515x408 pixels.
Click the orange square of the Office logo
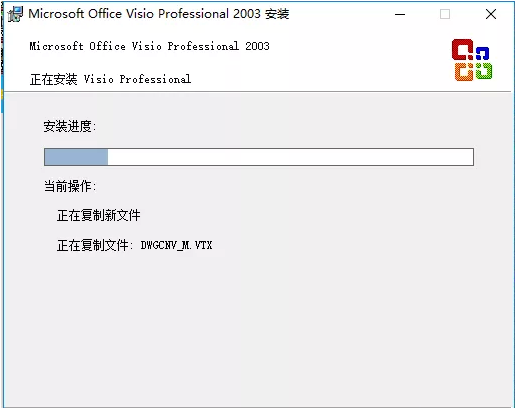[464, 72]
